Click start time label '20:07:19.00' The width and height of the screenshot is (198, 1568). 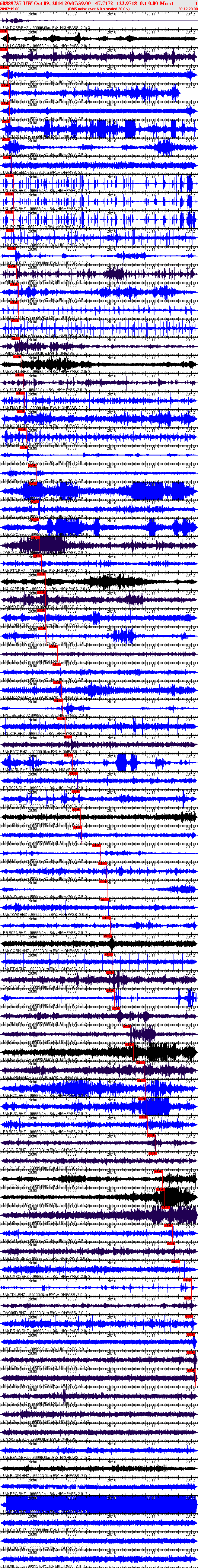pyautogui.click(x=10, y=8)
